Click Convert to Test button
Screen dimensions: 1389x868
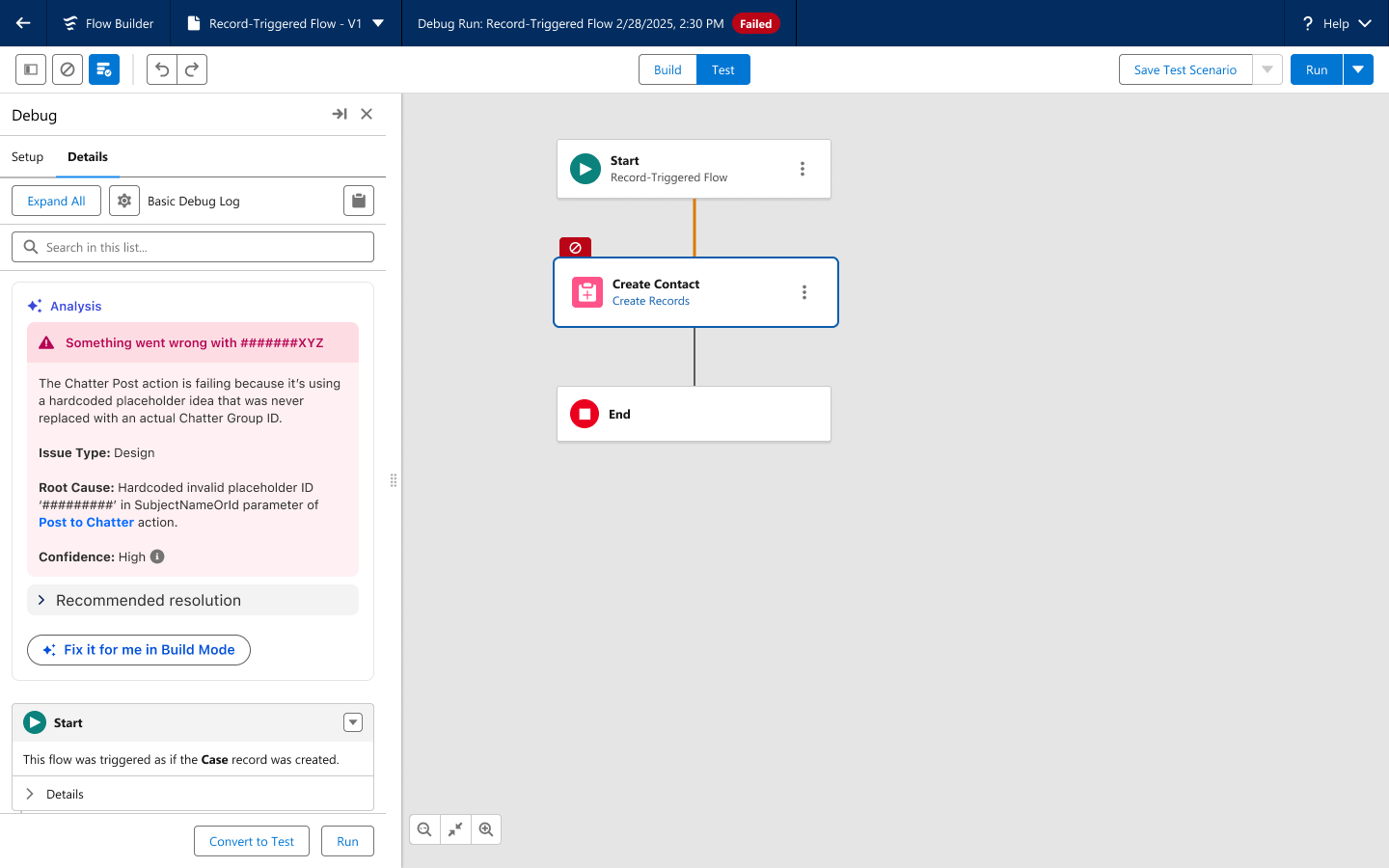point(252,841)
